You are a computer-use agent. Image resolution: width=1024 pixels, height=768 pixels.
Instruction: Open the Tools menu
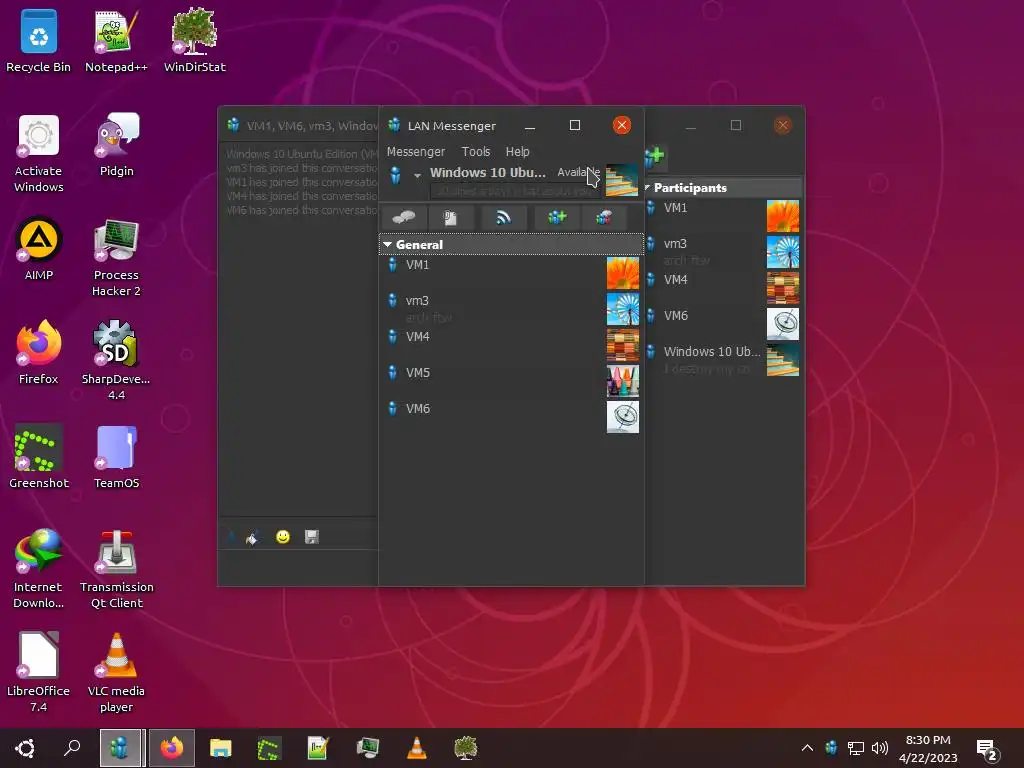pyautogui.click(x=475, y=152)
